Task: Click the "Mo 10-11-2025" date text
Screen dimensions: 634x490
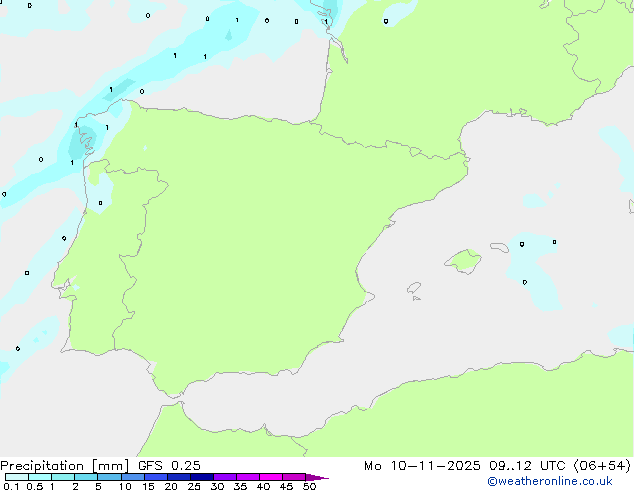Action: coord(422,466)
